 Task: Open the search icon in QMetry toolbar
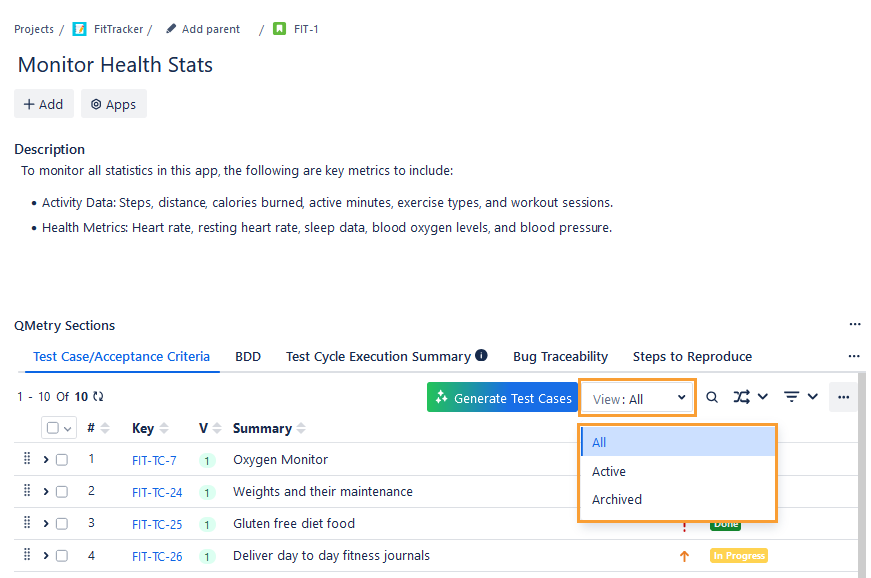click(712, 397)
